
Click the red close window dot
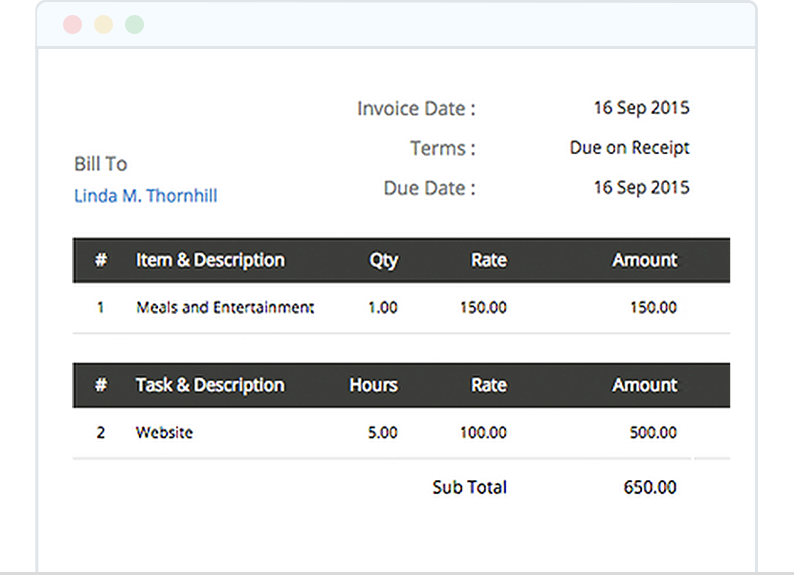pos(72,25)
